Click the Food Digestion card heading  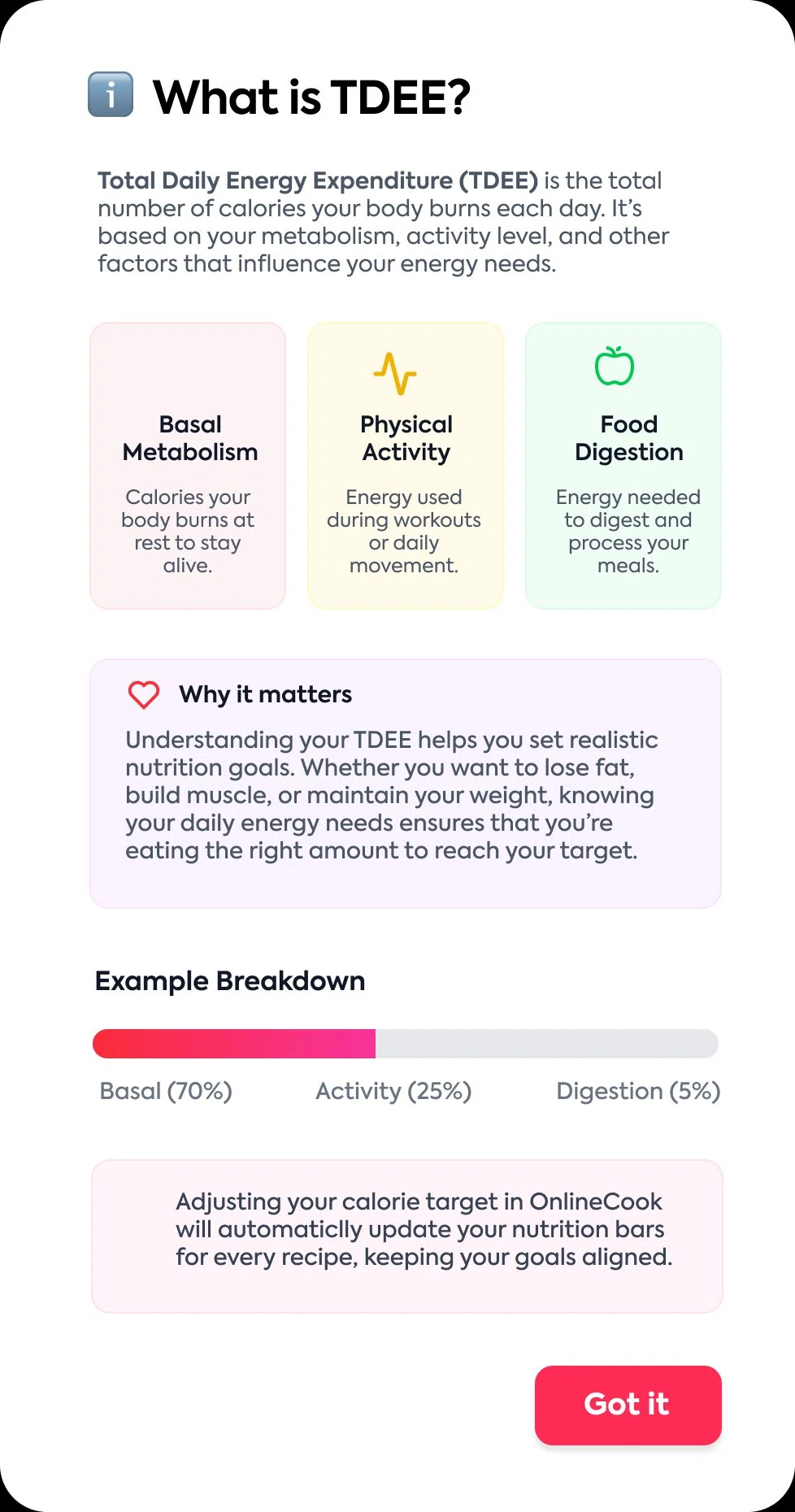629,438
